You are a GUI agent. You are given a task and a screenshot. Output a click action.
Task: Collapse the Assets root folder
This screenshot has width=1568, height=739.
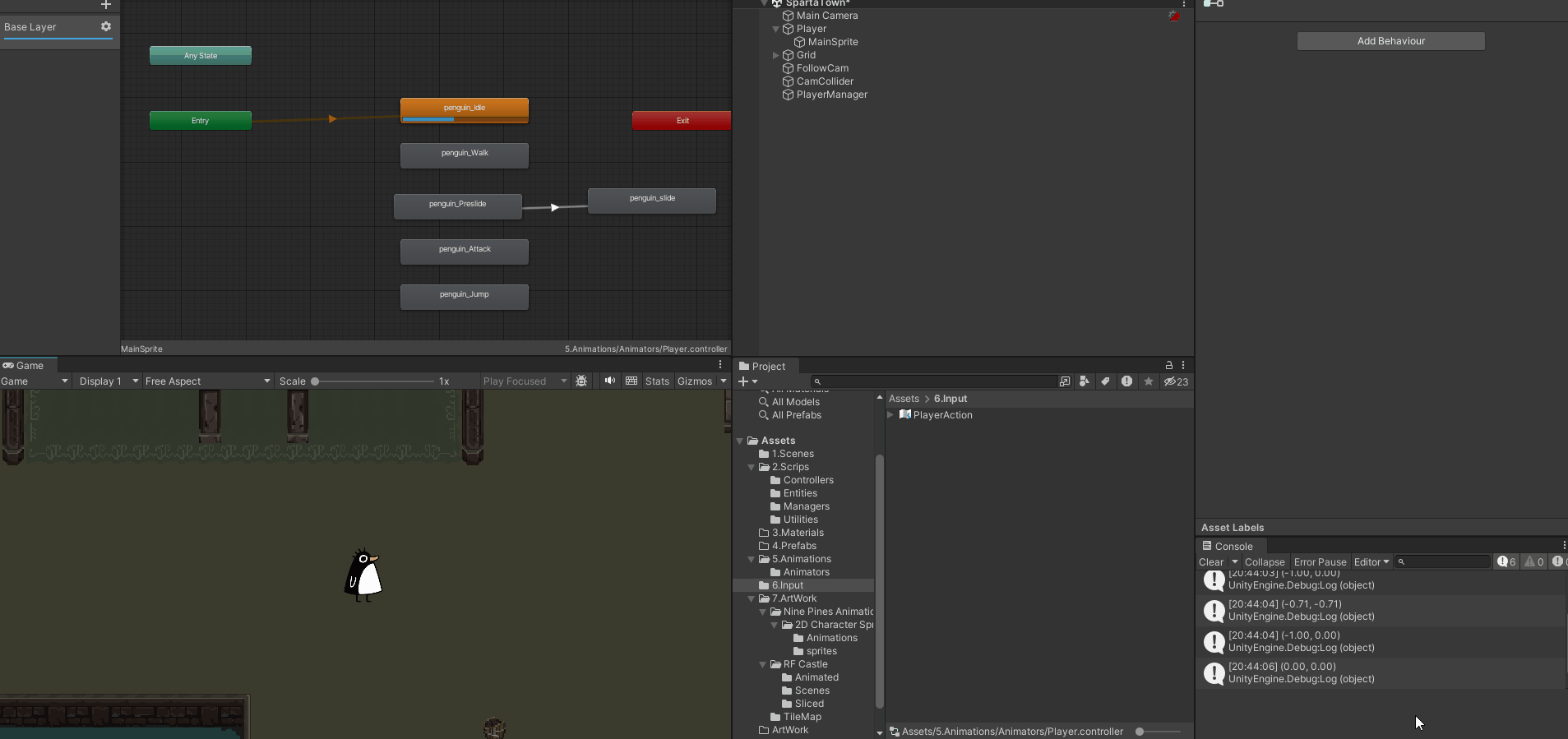coord(740,441)
